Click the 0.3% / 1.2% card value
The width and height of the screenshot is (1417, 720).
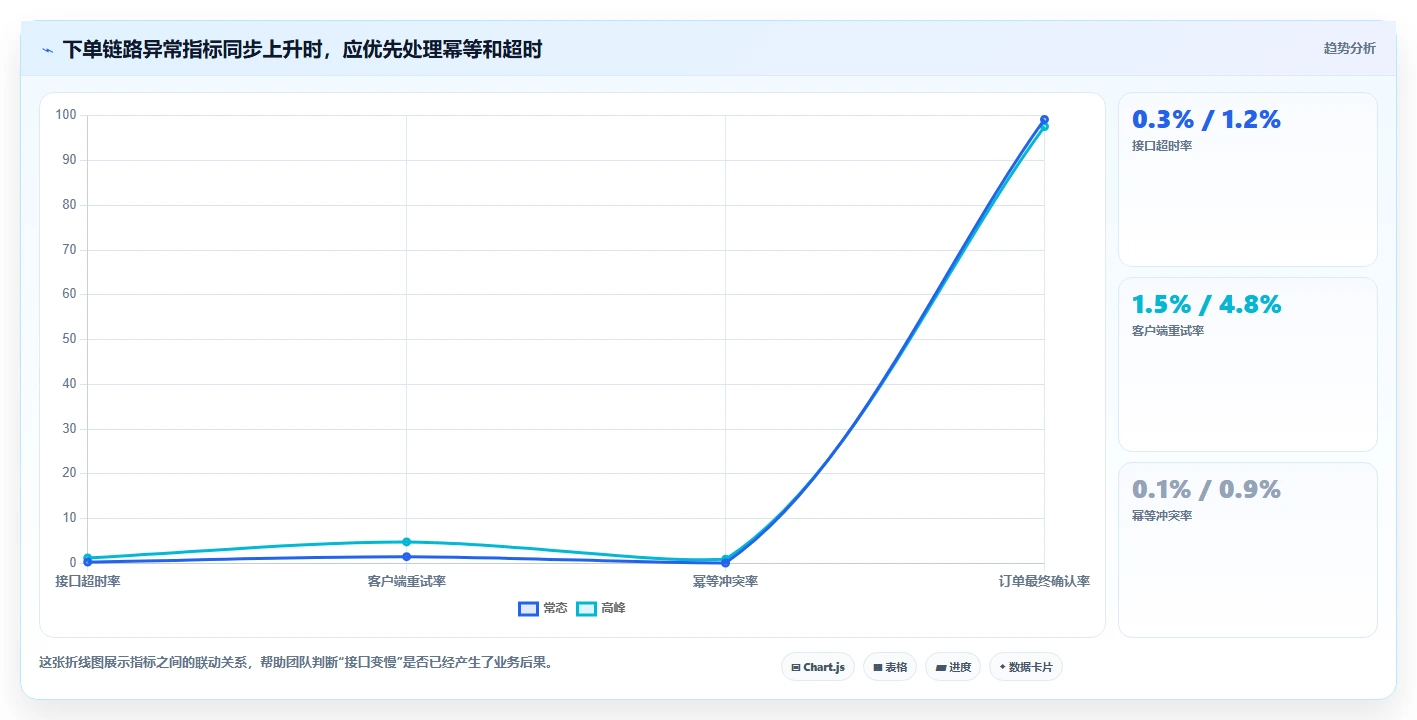click(x=1206, y=119)
